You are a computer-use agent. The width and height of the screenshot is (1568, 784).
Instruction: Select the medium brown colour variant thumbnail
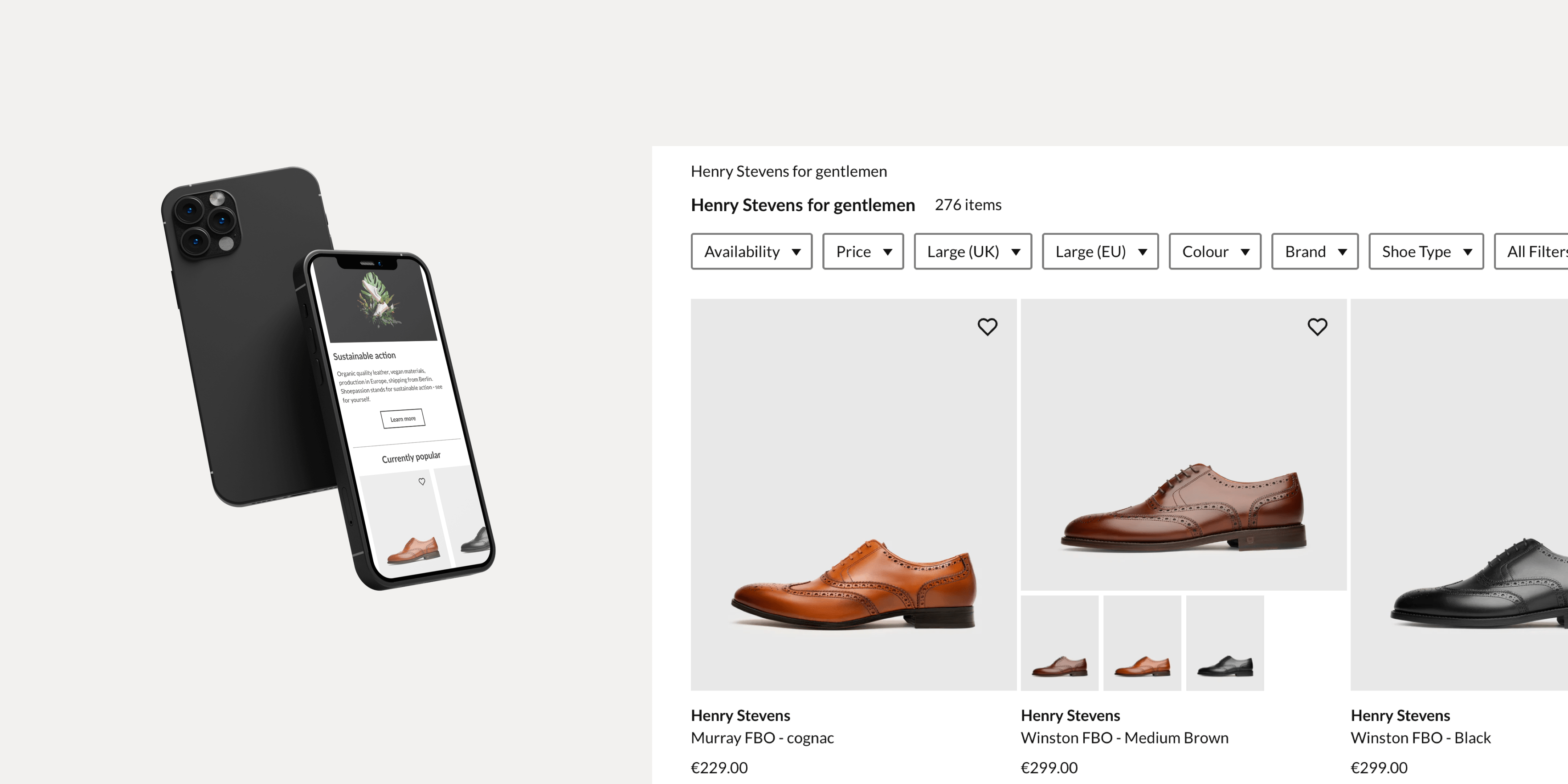1059,643
